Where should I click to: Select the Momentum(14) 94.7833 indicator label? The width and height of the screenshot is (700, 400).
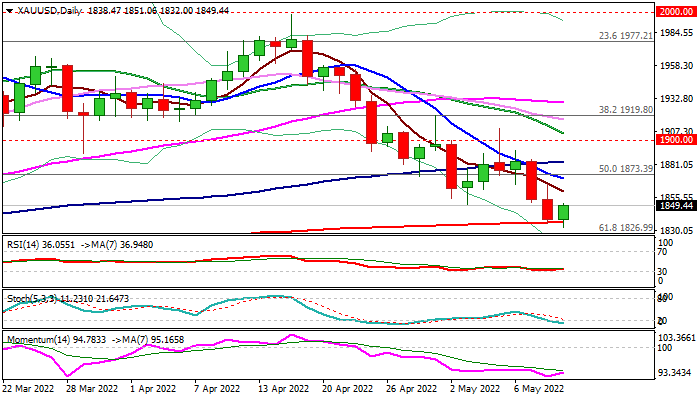(56, 340)
